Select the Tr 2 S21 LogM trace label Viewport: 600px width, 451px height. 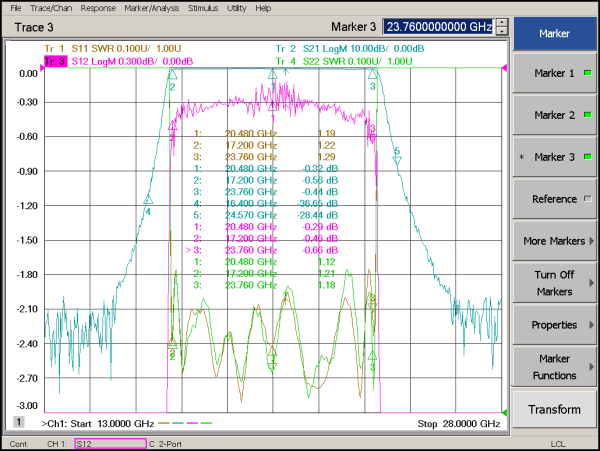(350, 49)
